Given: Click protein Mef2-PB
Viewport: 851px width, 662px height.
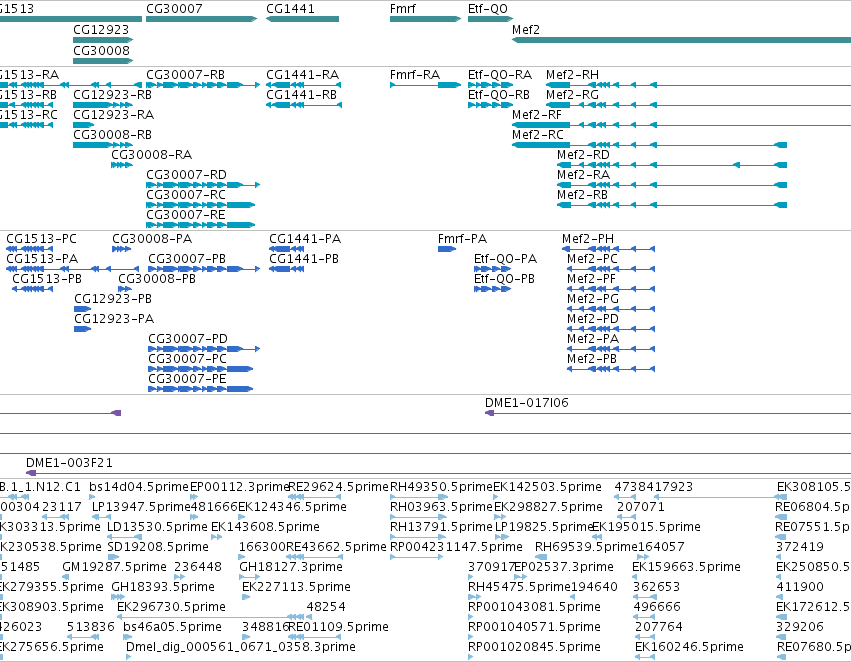Looking at the screenshot, I should point(592,359).
